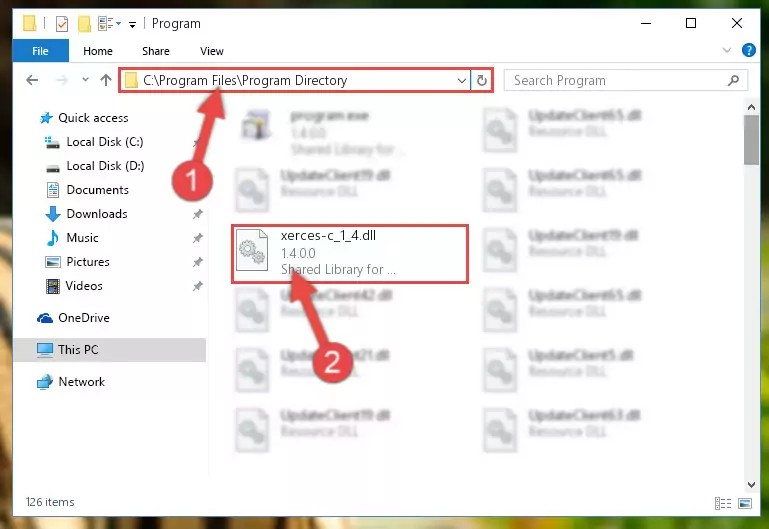The width and height of the screenshot is (769, 529).
Task: Click the 126 items status text
Action: [x=50, y=502]
